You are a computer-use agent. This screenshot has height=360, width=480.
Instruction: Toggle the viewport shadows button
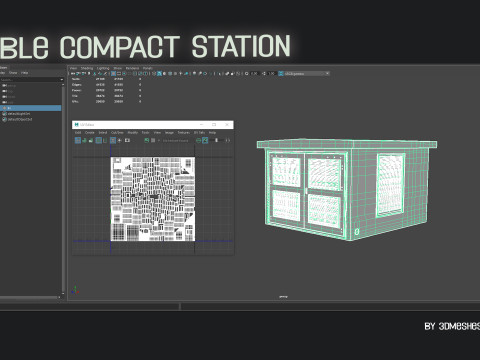186,73
